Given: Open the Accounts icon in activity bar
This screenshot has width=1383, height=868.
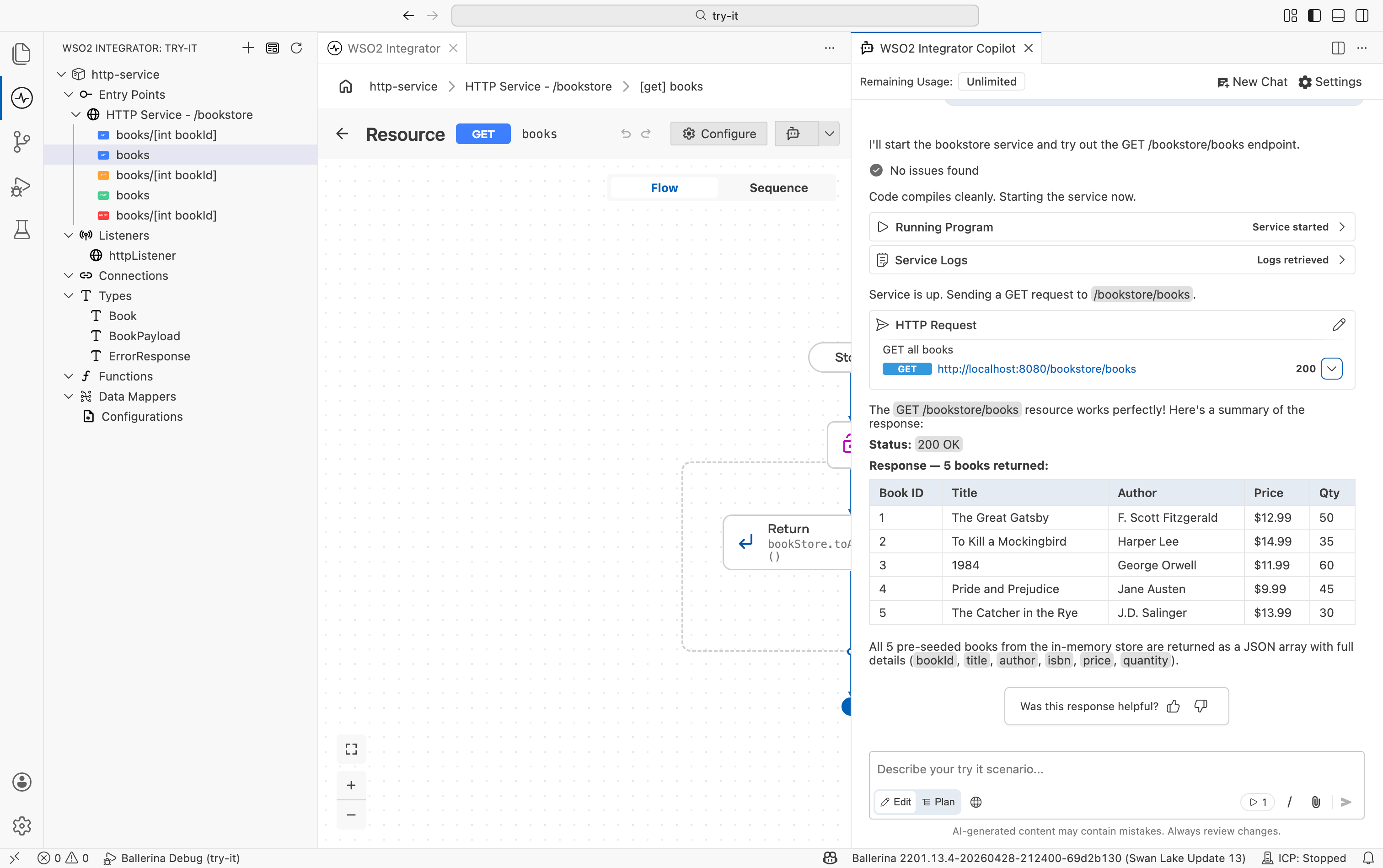Looking at the screenshot, I should (x=22, y=782).
